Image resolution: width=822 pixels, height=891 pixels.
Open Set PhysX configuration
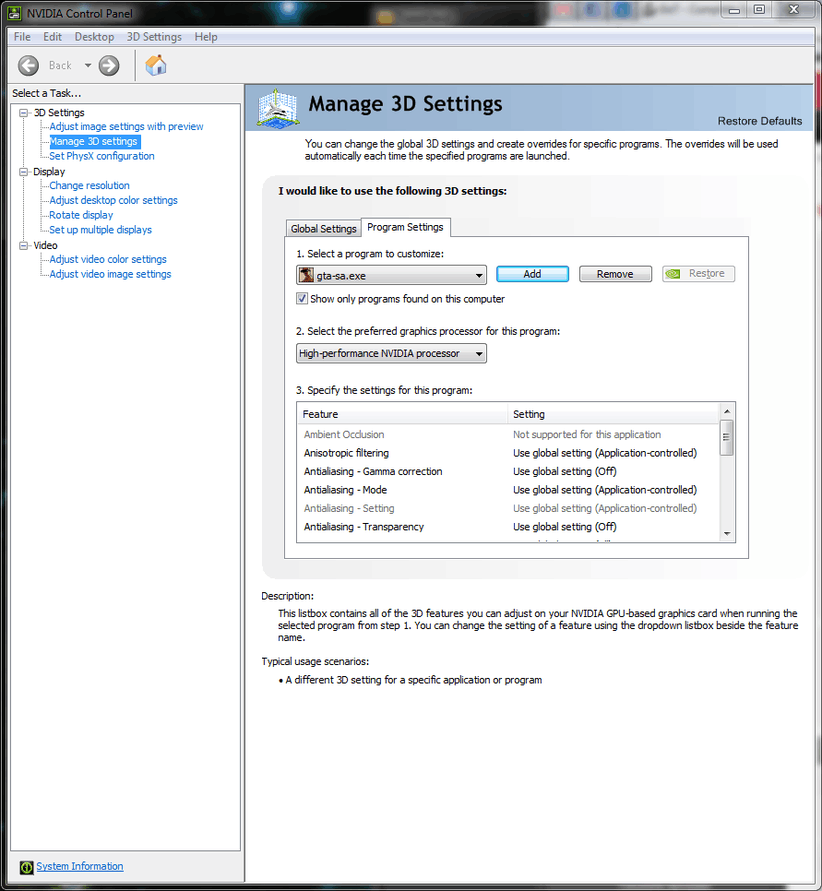coord(102,156)
